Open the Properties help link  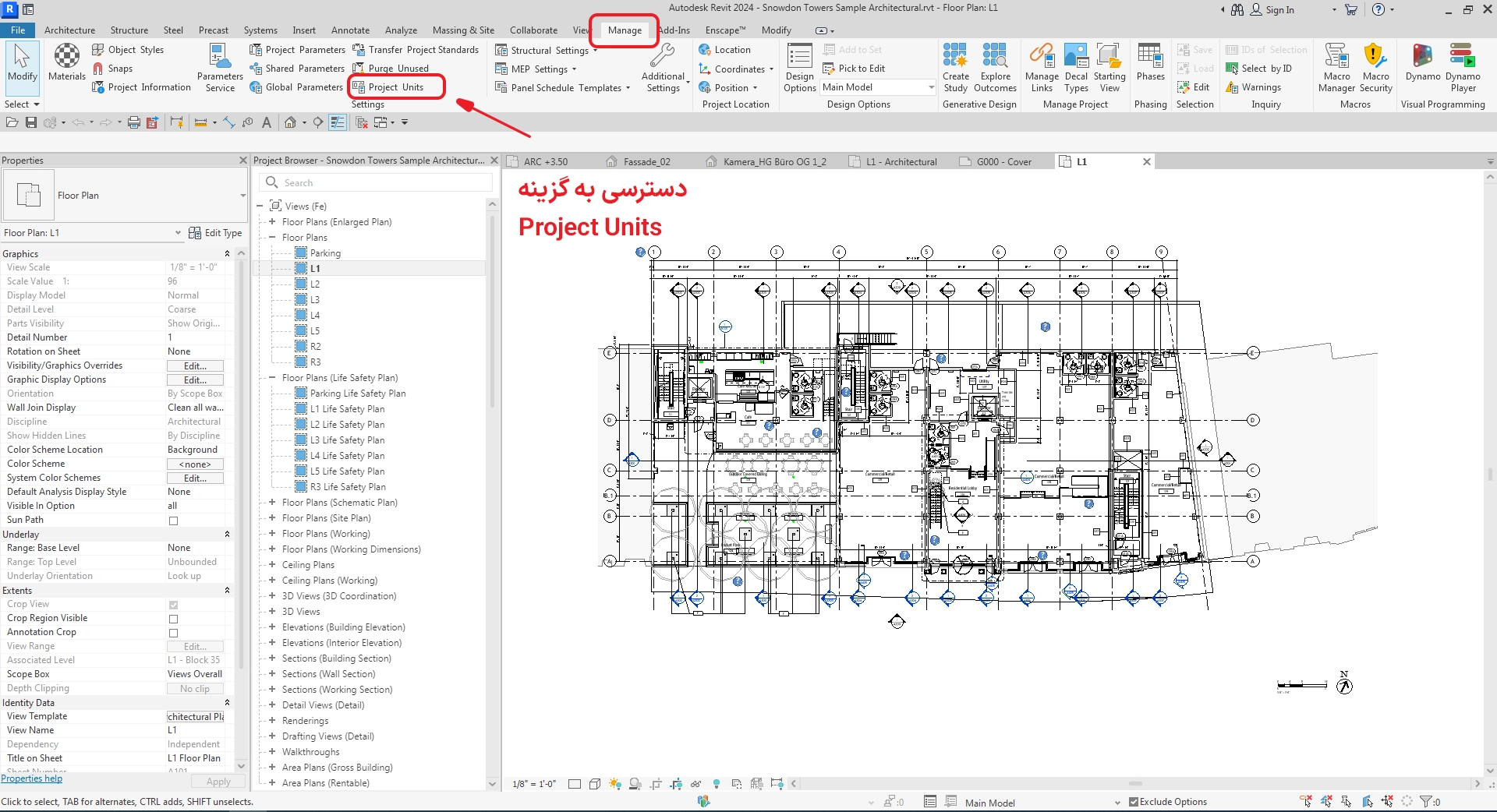(32, 778)
